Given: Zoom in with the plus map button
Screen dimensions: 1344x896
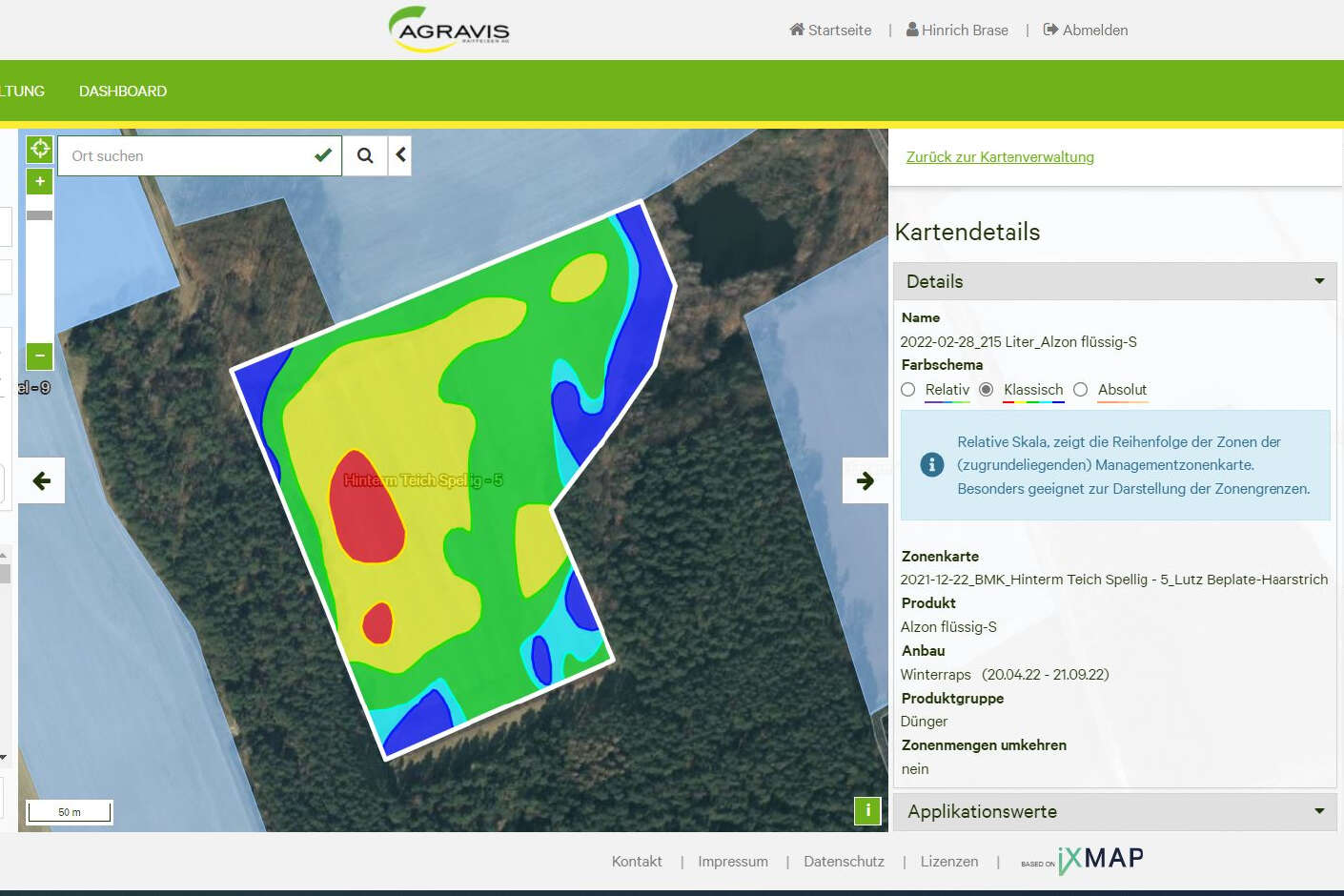Looking at the screenshot, I should [x=40, y=181].
